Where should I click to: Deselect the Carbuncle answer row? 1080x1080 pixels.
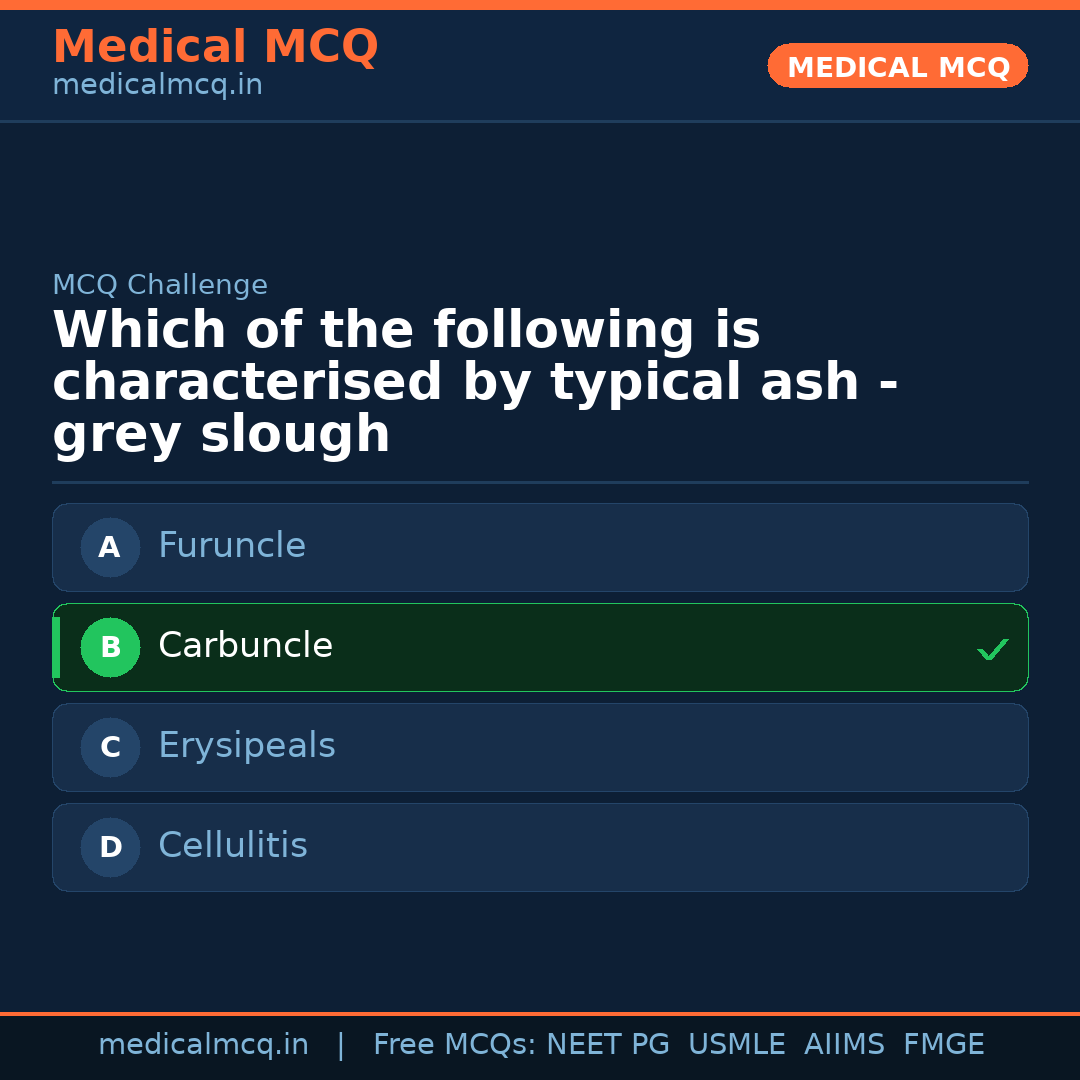(x=540, y=647)
